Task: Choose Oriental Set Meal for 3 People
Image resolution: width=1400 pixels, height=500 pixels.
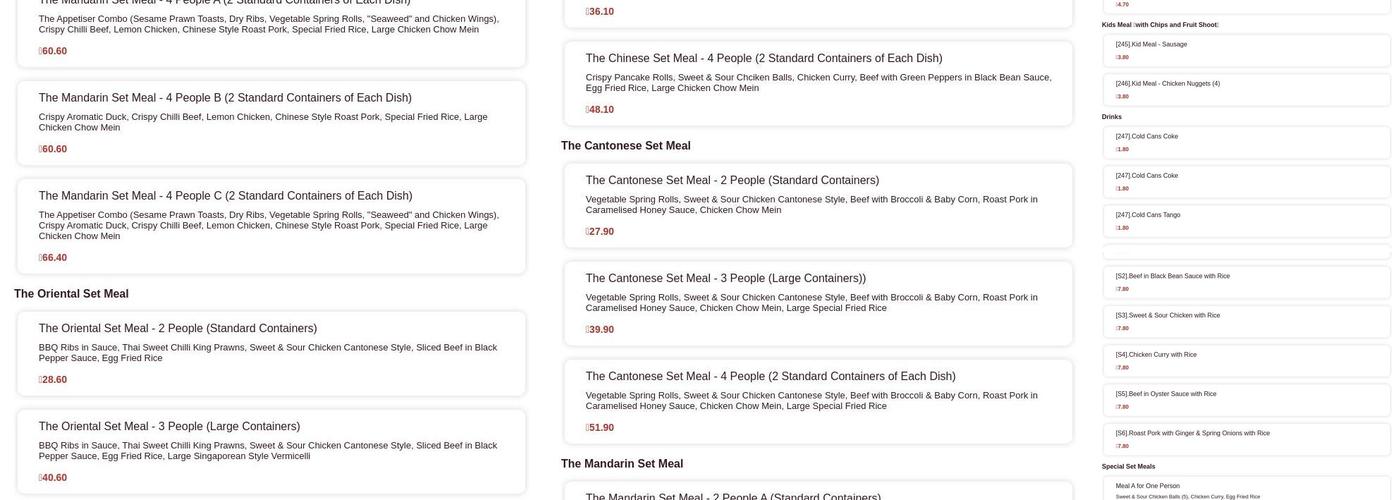Action: [x=169, y=426]
